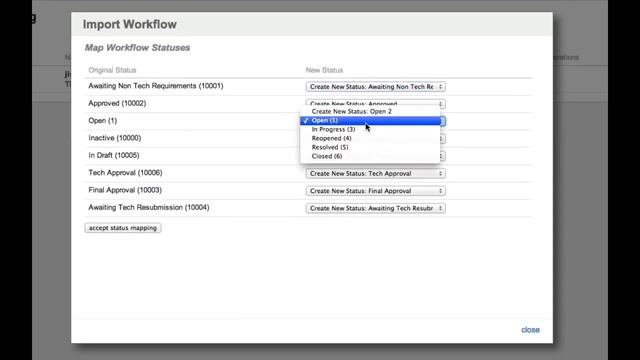This screenshot has height=360, width=640.
Task: Open New Status dropdown for Approved (10002)
Action: pyautogui.click(x=376, y=103)
